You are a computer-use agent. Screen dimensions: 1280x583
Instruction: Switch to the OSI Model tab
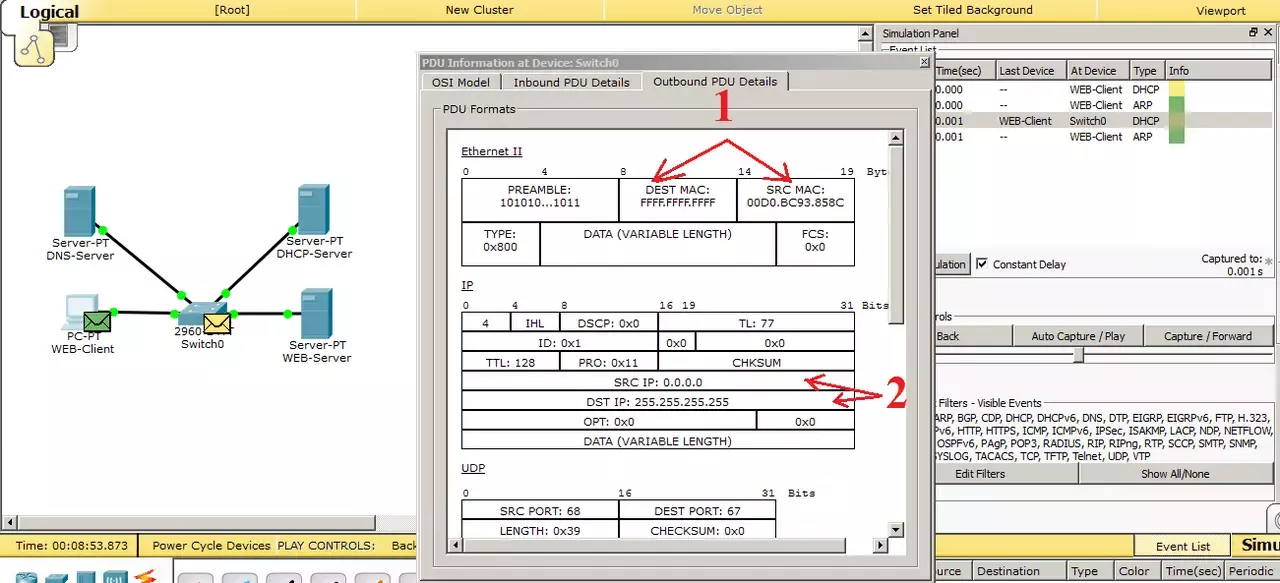pyautogui.click(x=461, y=82)
